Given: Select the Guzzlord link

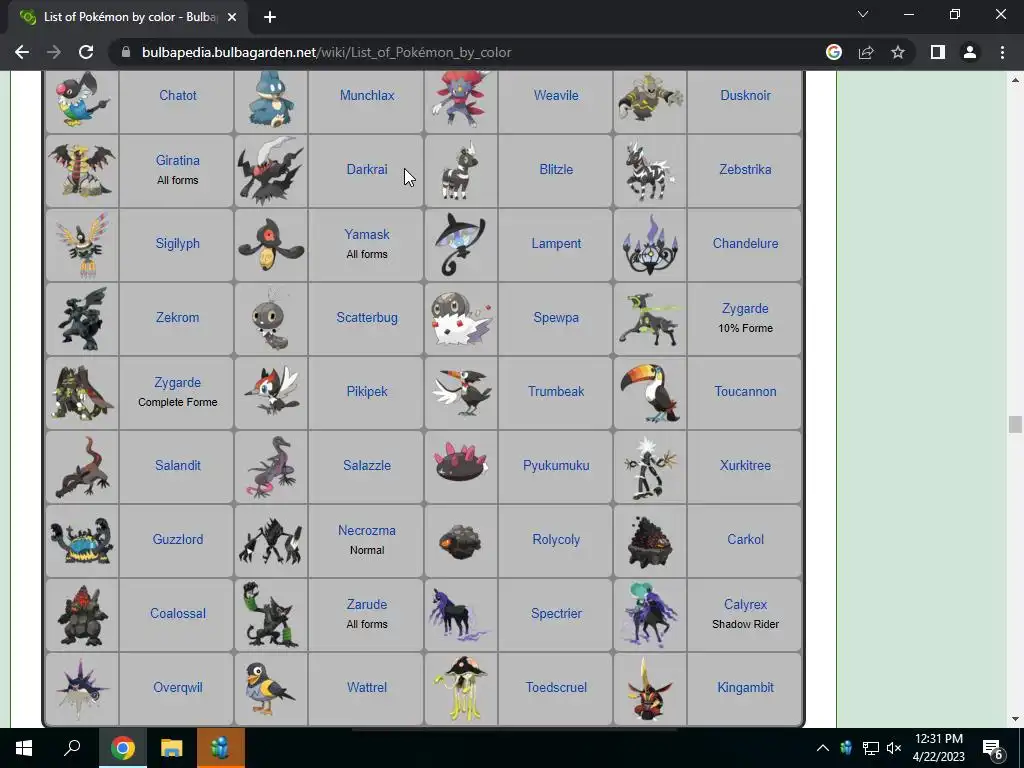Looking at the screenshot, I should point(178,539).
